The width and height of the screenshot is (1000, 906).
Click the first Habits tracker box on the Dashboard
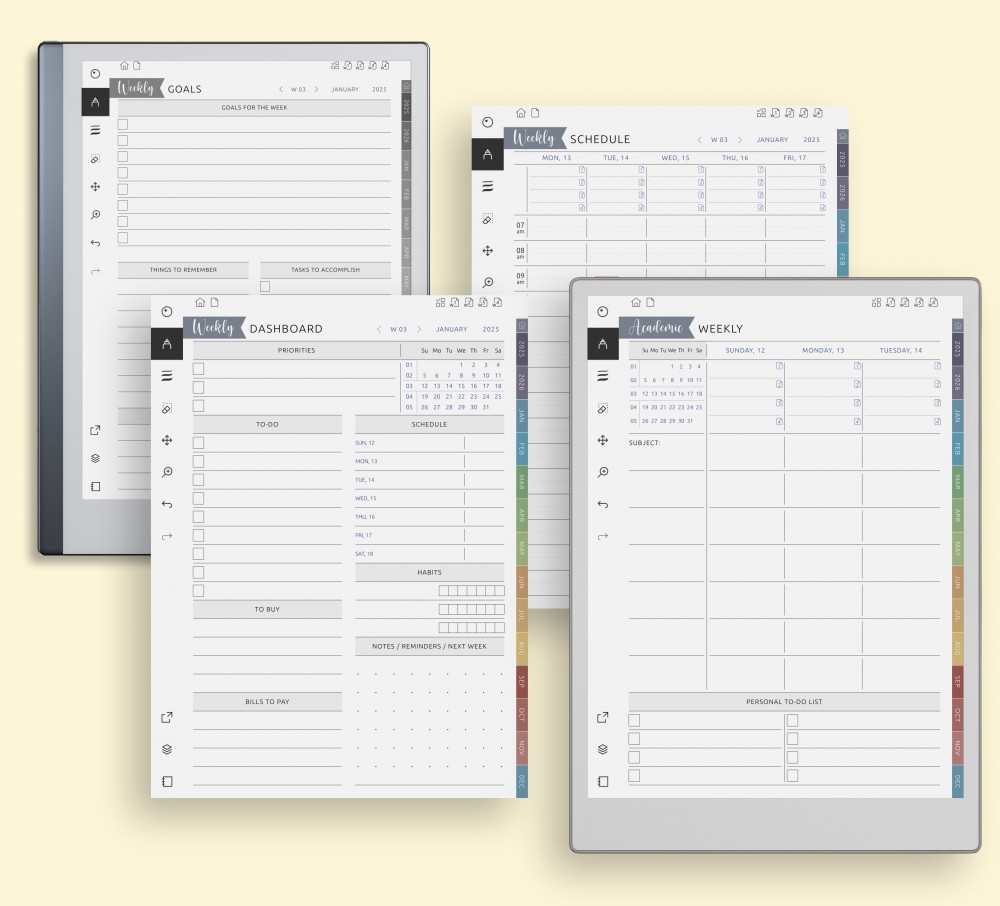tap(443, 591)
